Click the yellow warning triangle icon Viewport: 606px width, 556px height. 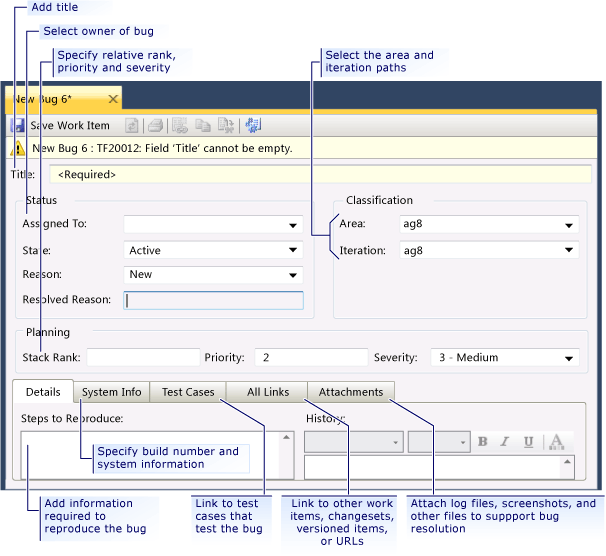pyautogui.click(x=18, y=148)
